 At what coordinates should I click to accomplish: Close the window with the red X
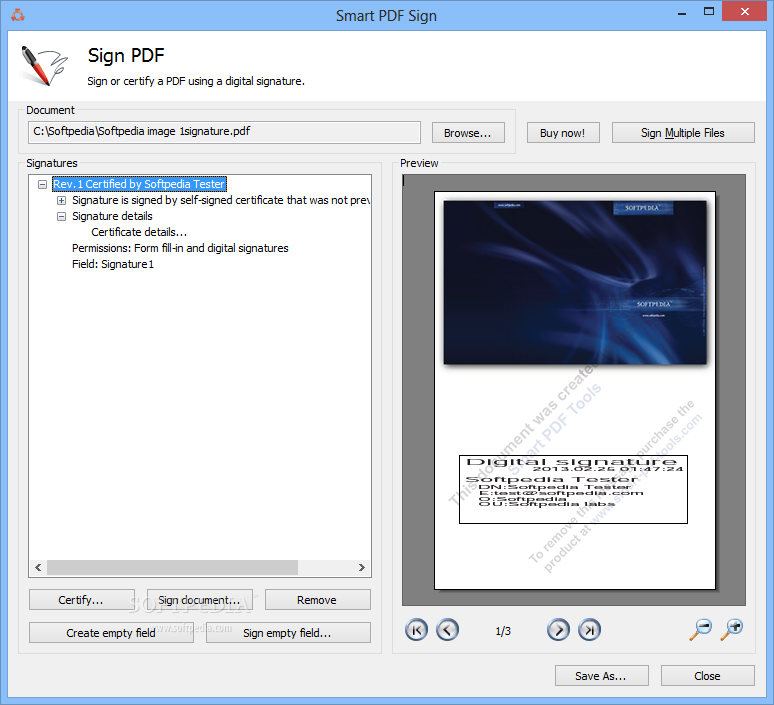point(744,11)
